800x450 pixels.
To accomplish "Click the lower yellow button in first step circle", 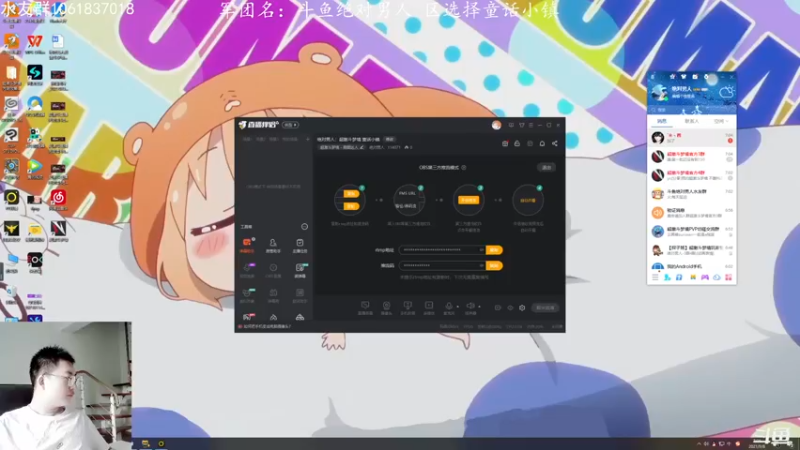I will pos(351,206).
